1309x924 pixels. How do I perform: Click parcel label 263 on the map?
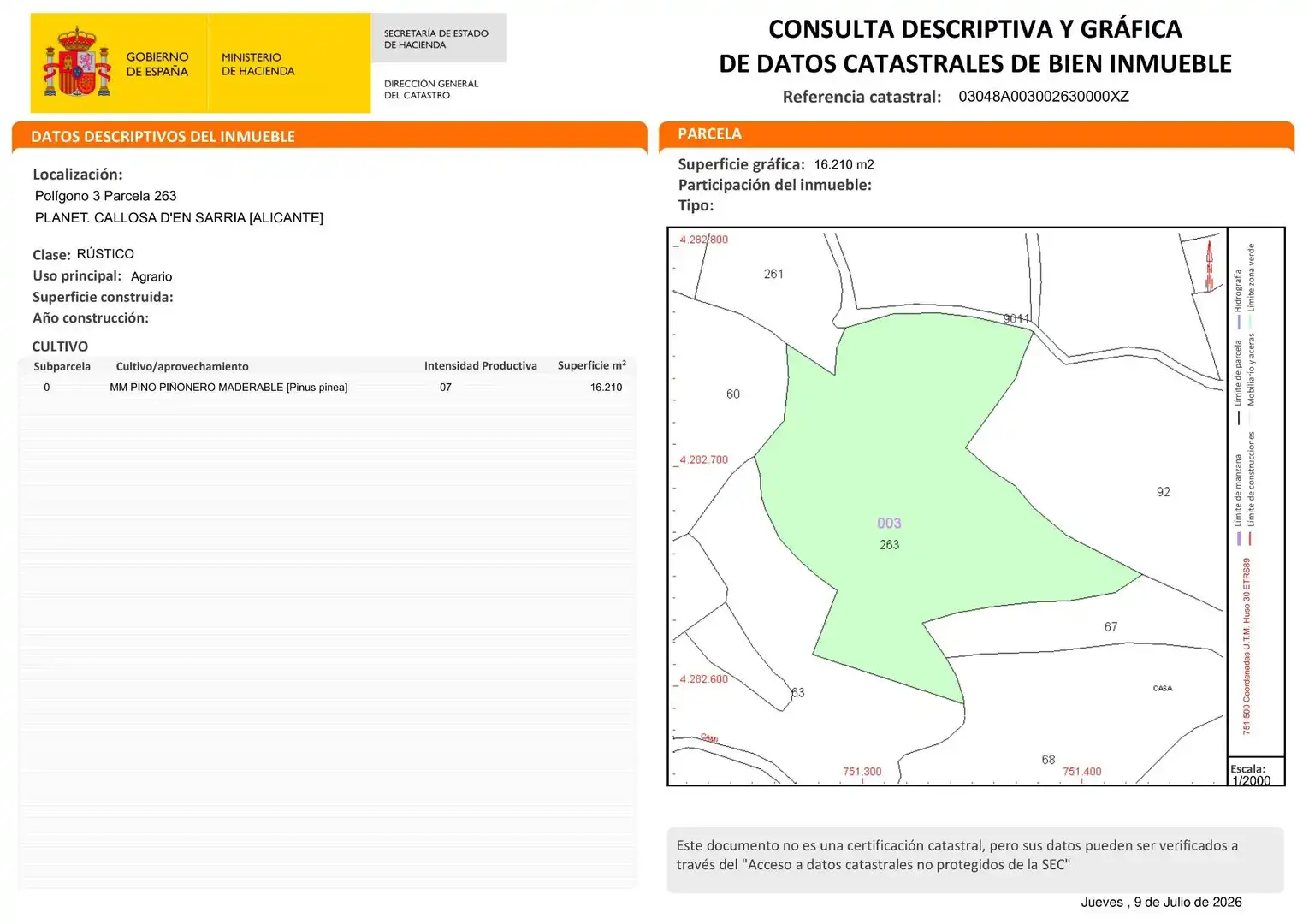point(889,545)
